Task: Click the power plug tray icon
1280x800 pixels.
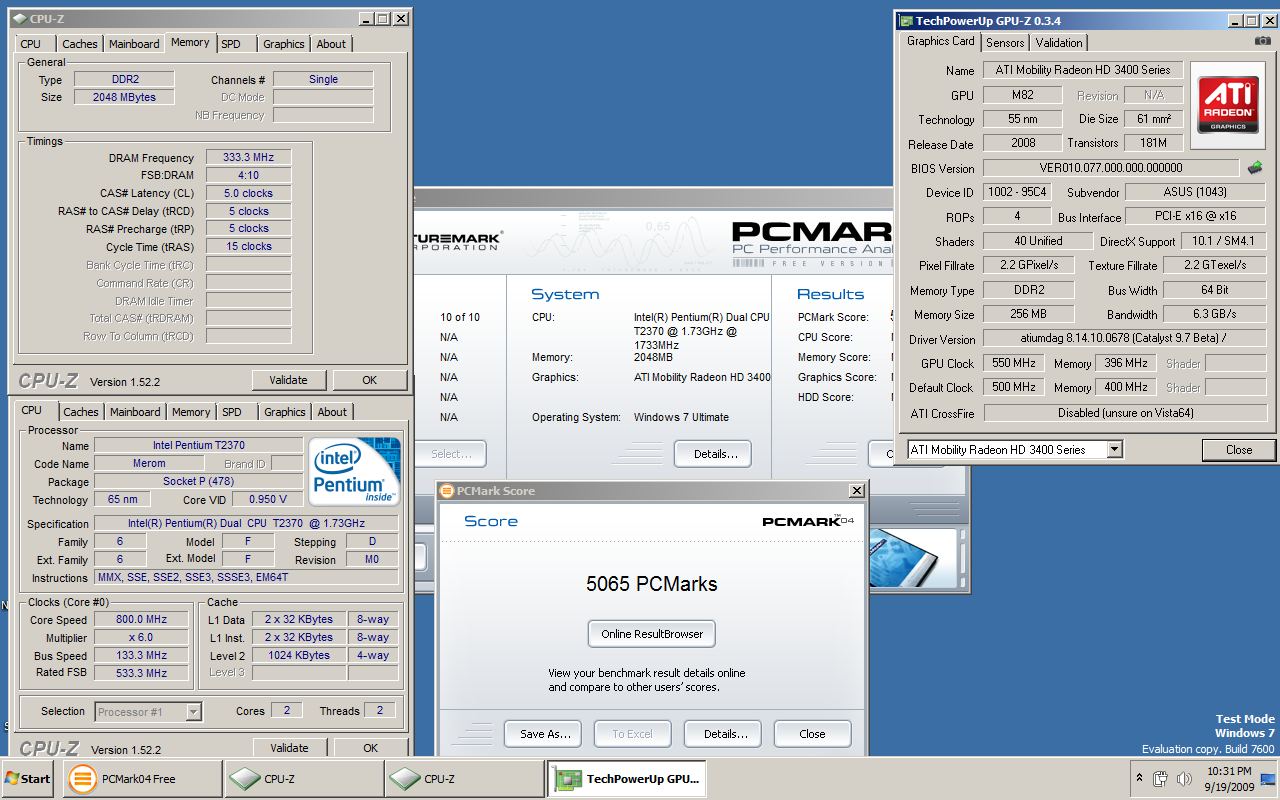Action: pyautogui.click(x=1161, y=778)
